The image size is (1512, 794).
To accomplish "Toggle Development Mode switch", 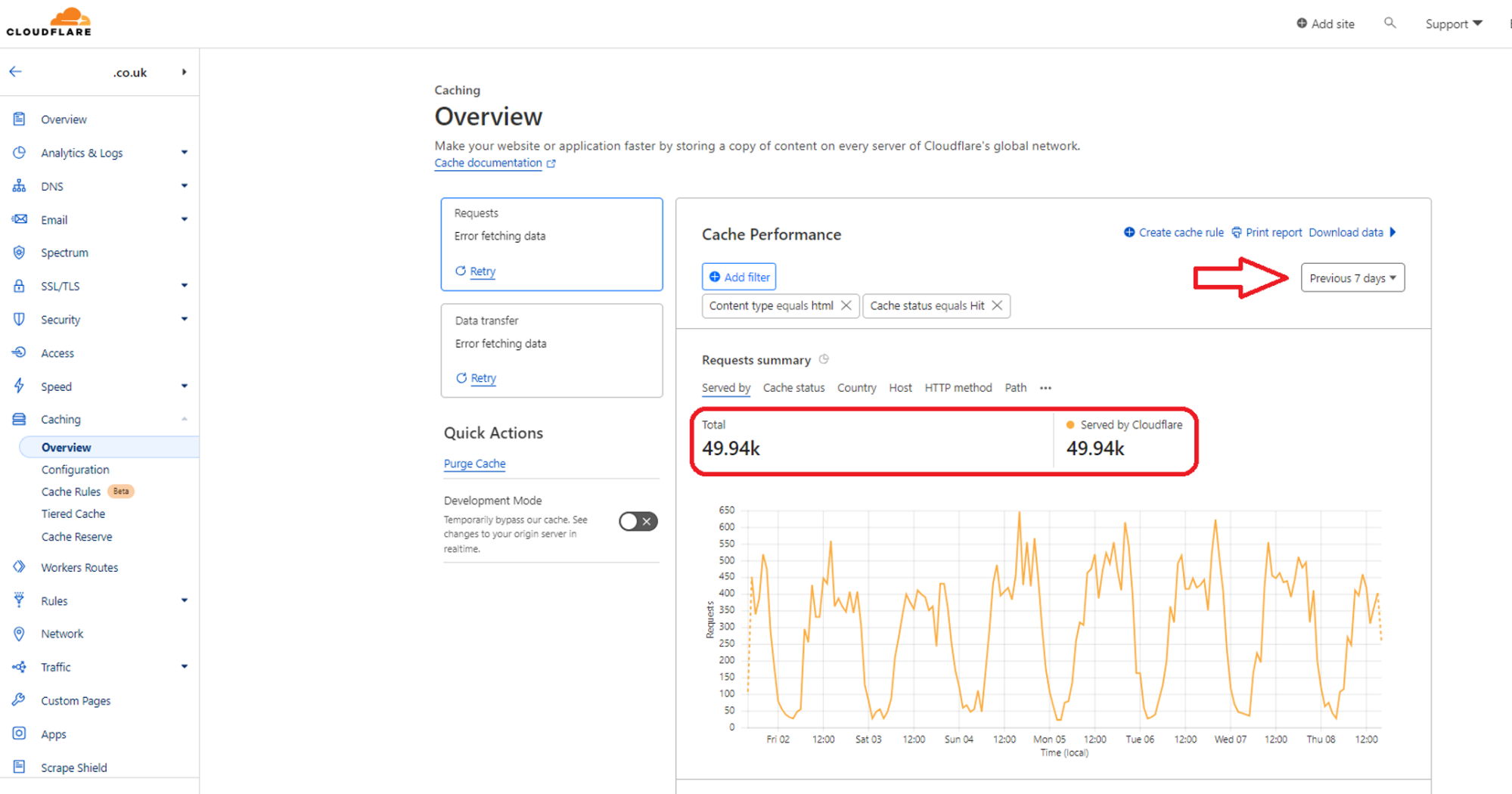I will [638, 521].
